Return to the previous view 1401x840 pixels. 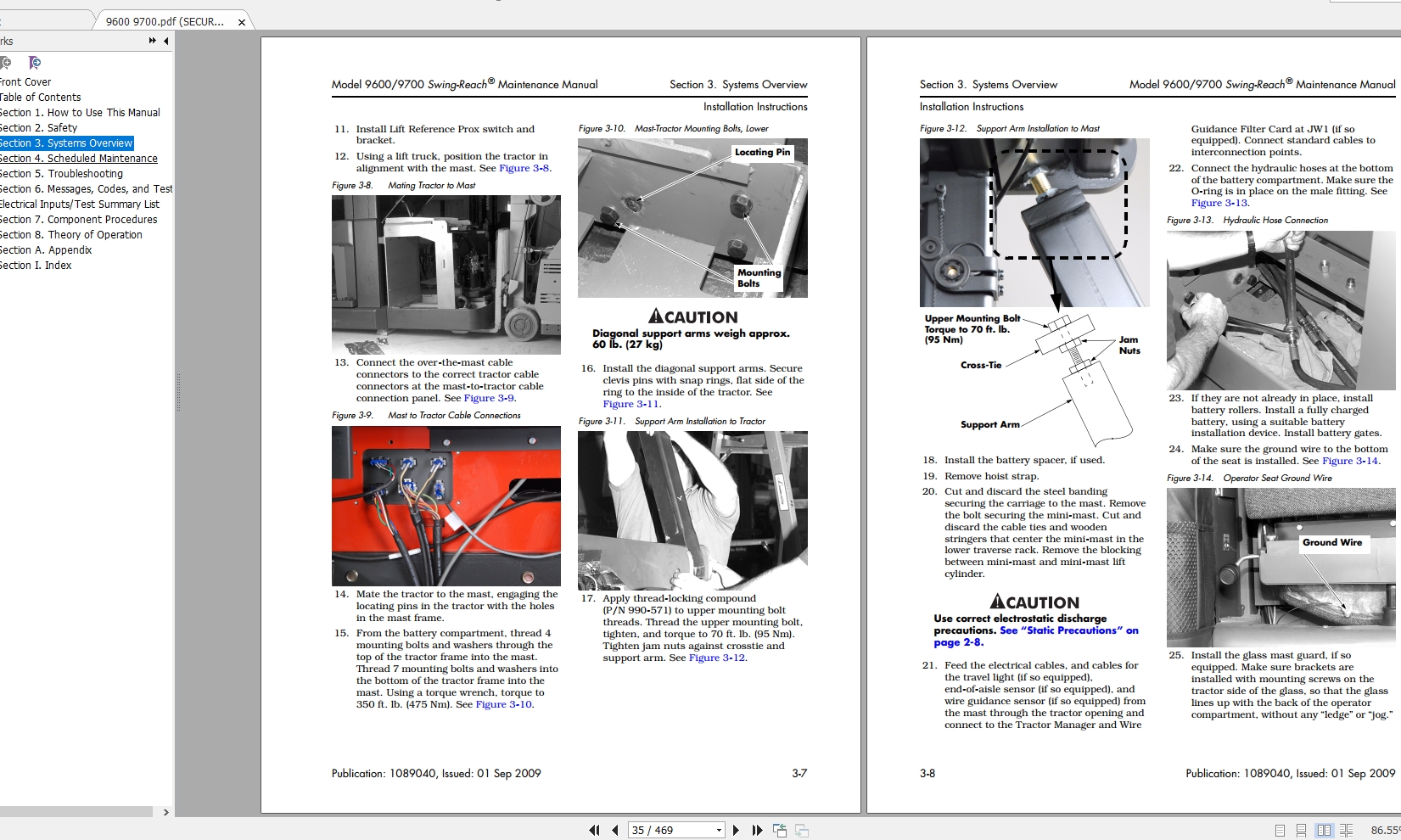click(779, 830)
